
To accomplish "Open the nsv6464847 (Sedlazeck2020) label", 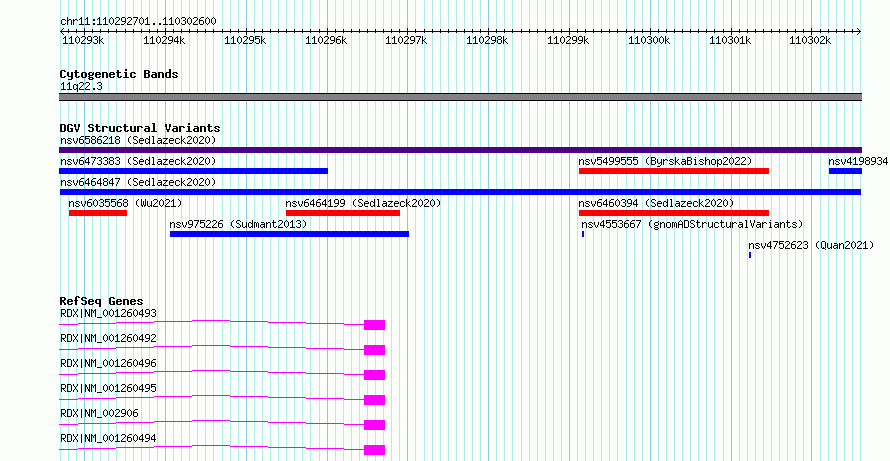I will 138,182.
